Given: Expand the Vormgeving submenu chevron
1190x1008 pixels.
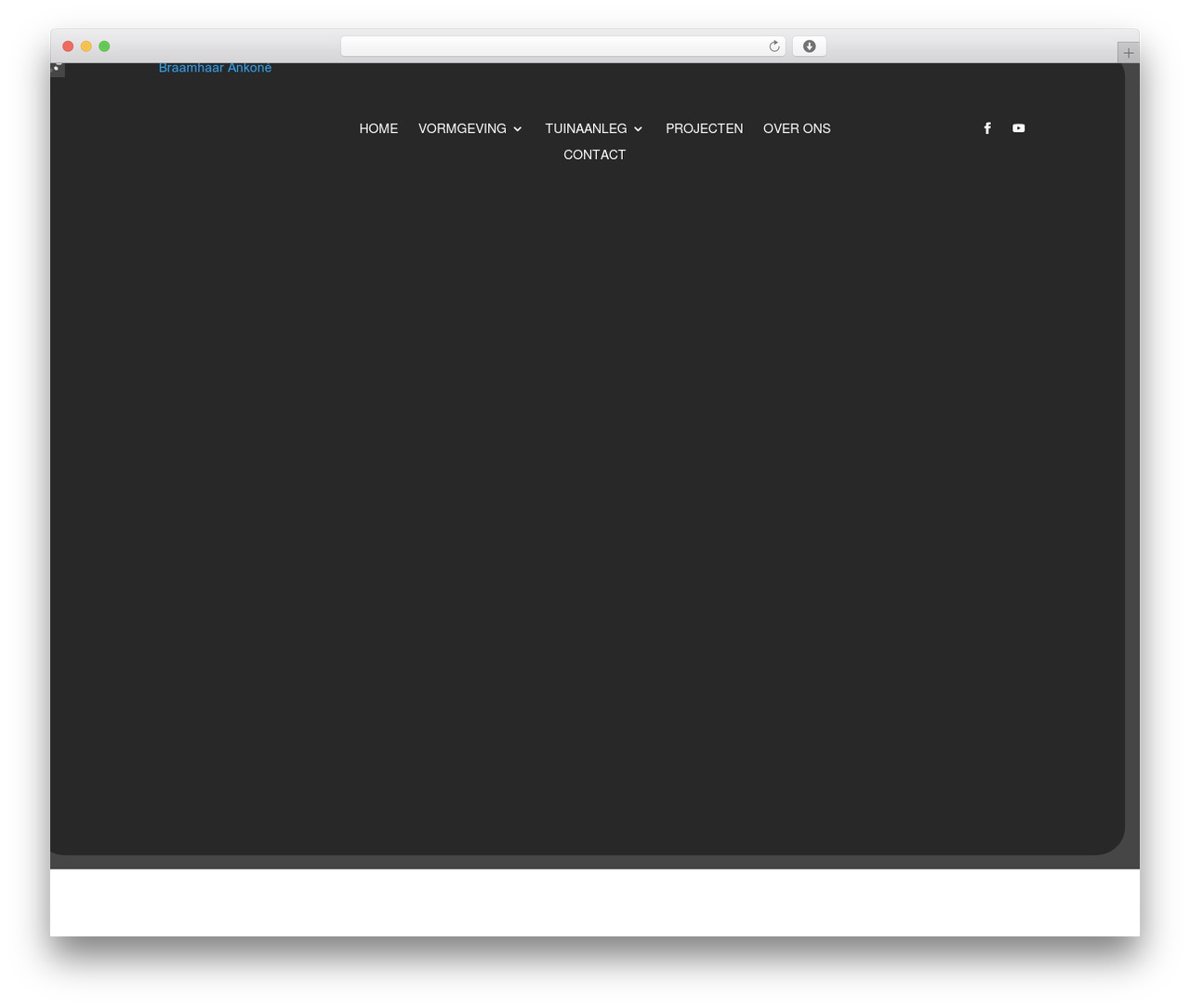Looking at the screenshot, I should click(x=518, y=129).
